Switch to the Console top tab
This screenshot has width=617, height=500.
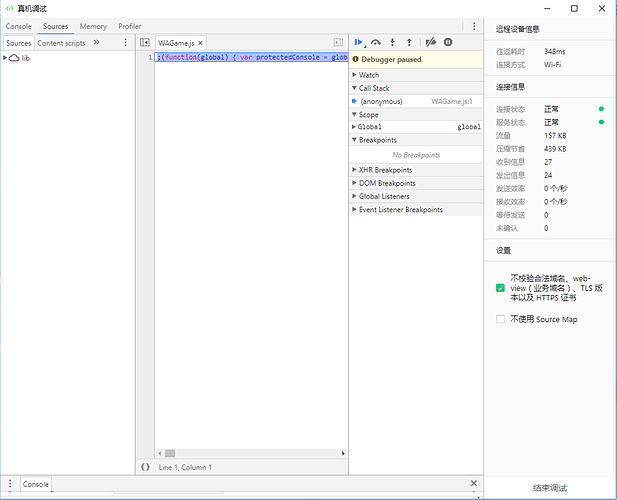(x=18, y=26)
